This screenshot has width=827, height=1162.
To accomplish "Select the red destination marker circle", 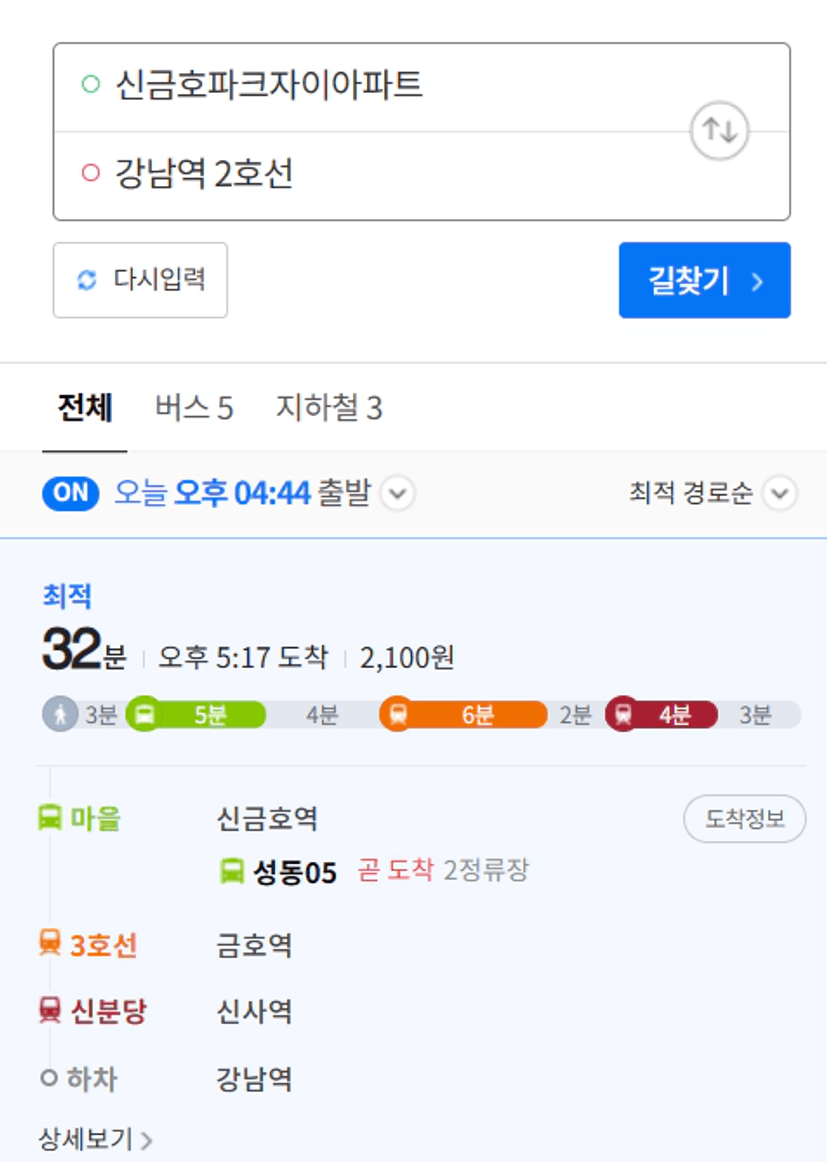I will (x=91, y=173).
